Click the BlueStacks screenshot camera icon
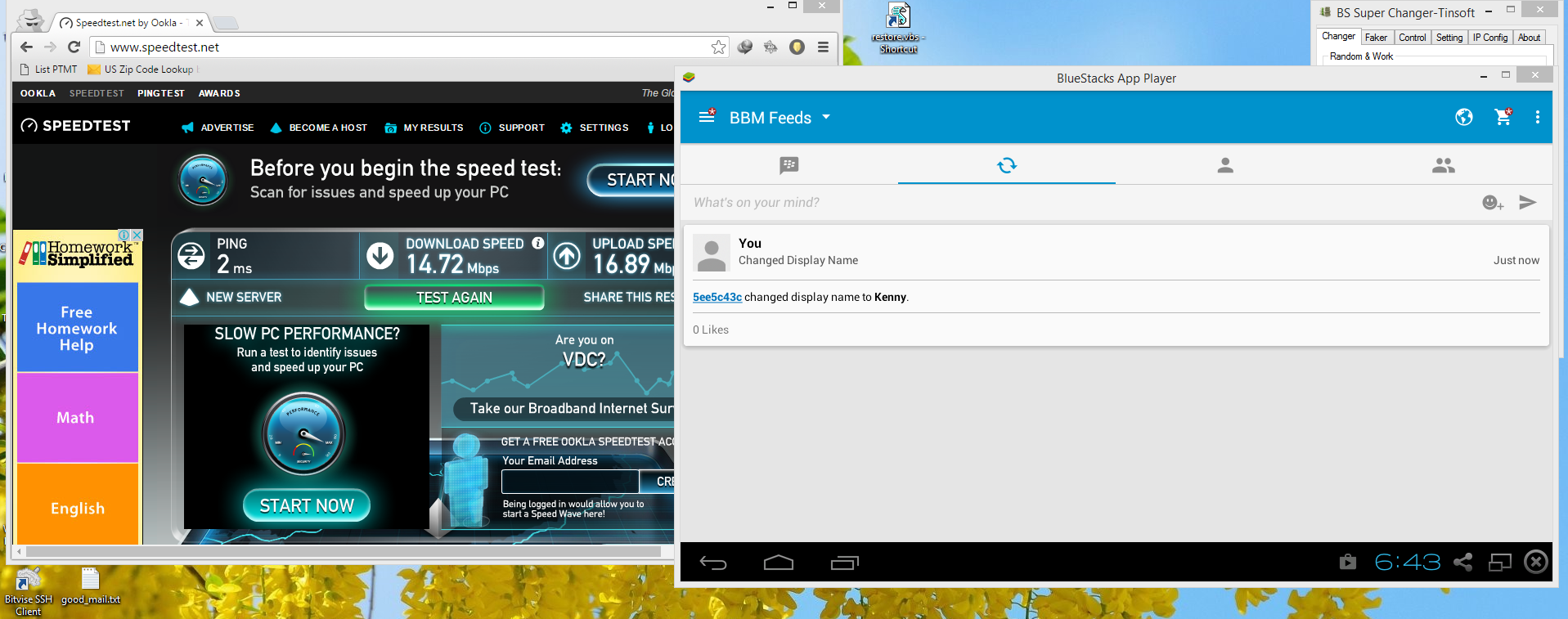This screenshot has width=1568, height=619. coord(1348,562)
